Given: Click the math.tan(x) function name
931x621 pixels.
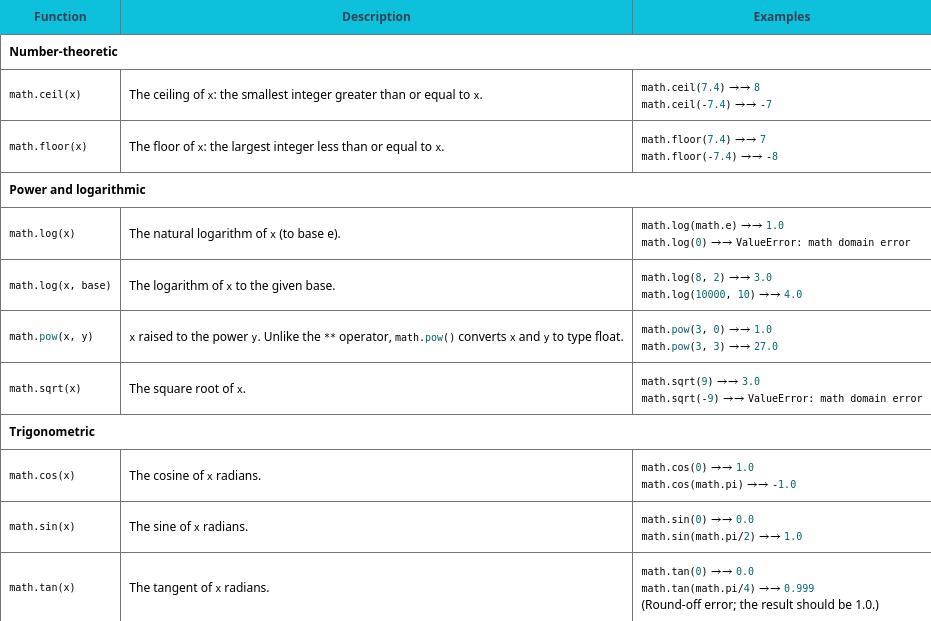Looking at the screenshot, I should 42,588.
